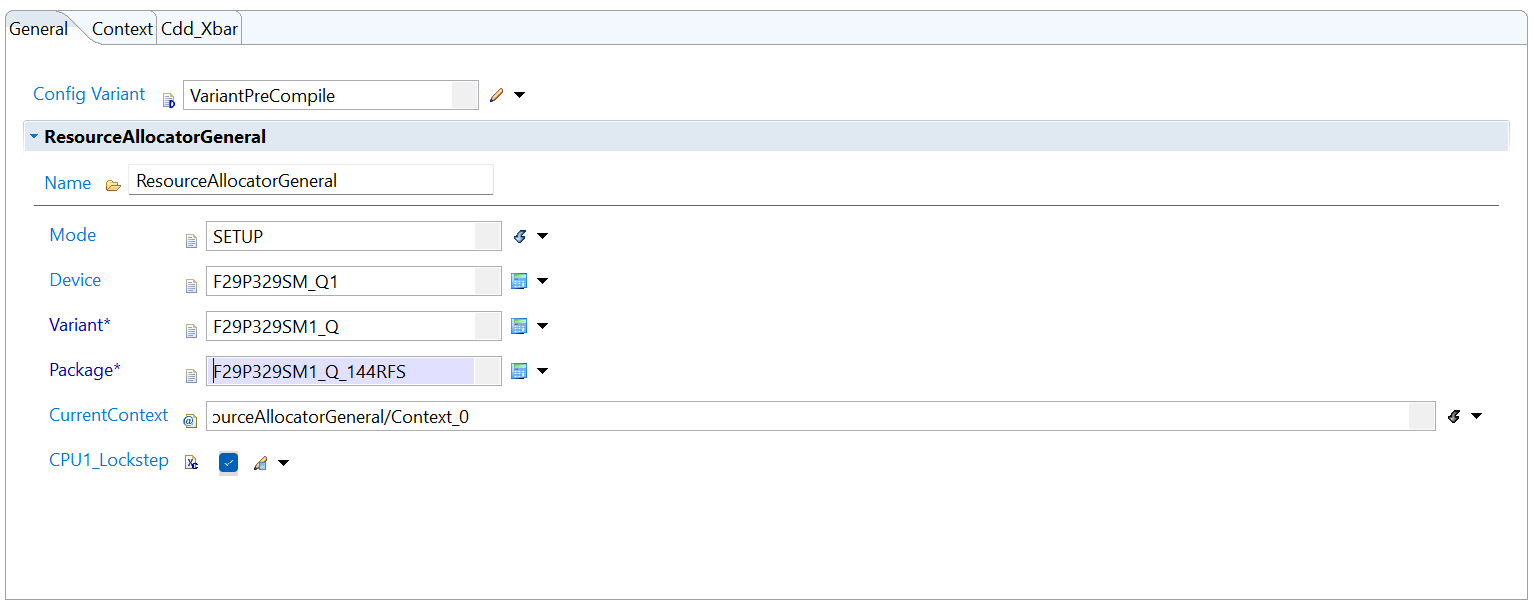Click the wrench icon beside Mode field
The width and height of the screenshot is (1533, 610).
click(519, 236)
